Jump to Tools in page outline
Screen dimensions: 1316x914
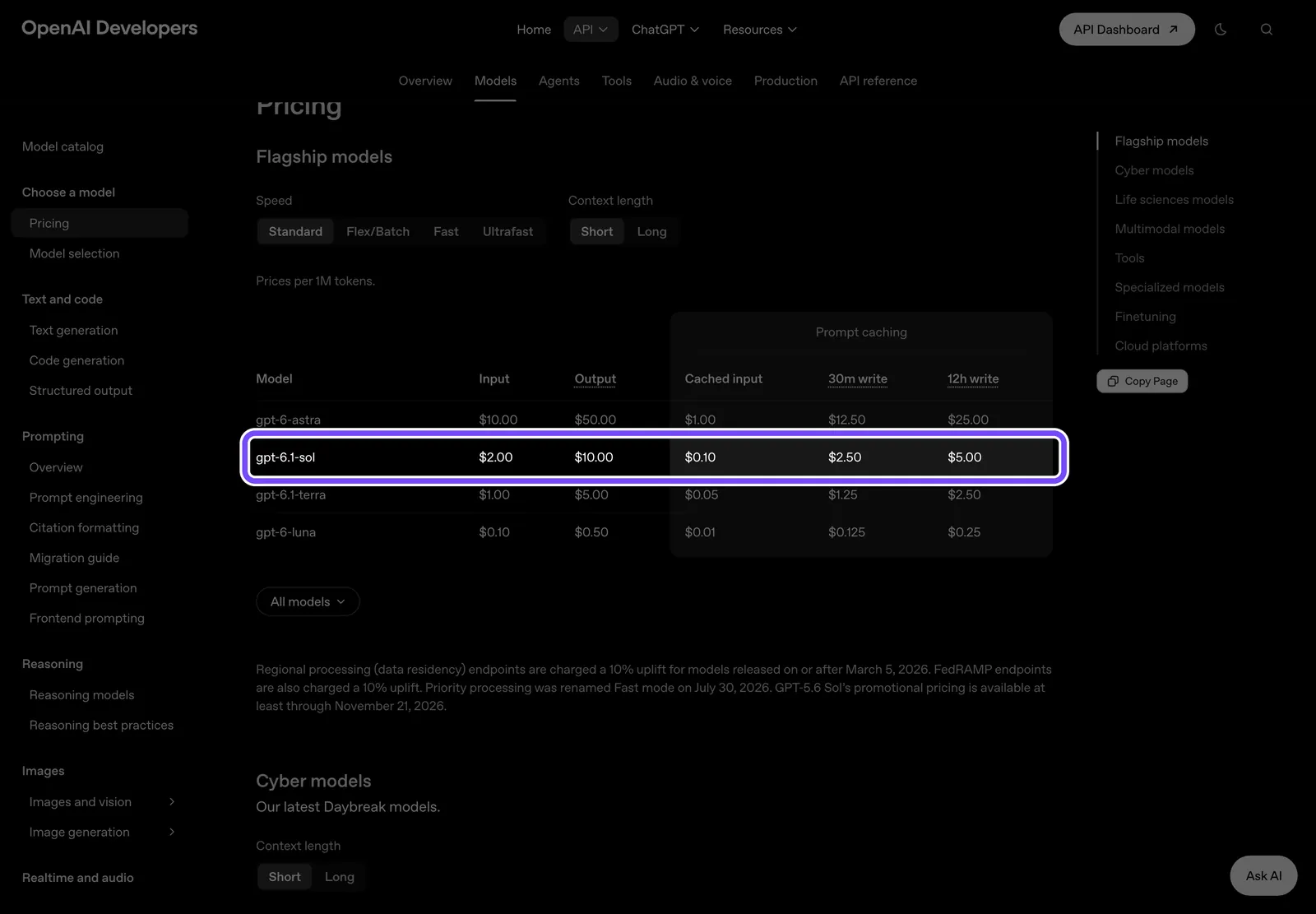point(1129,258)
